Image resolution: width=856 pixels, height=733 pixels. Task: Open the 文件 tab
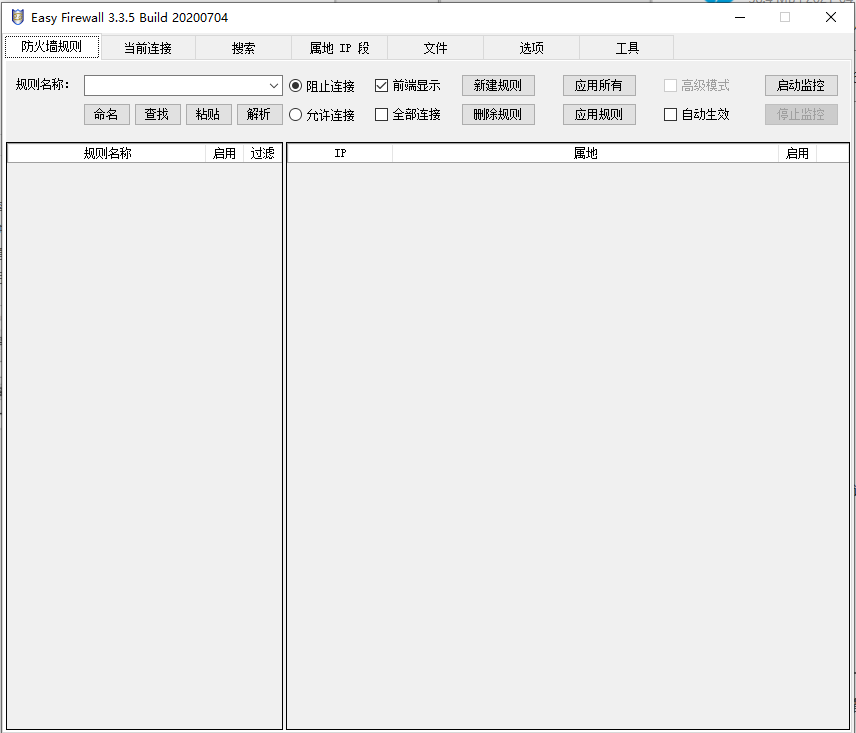pos(436,48)
